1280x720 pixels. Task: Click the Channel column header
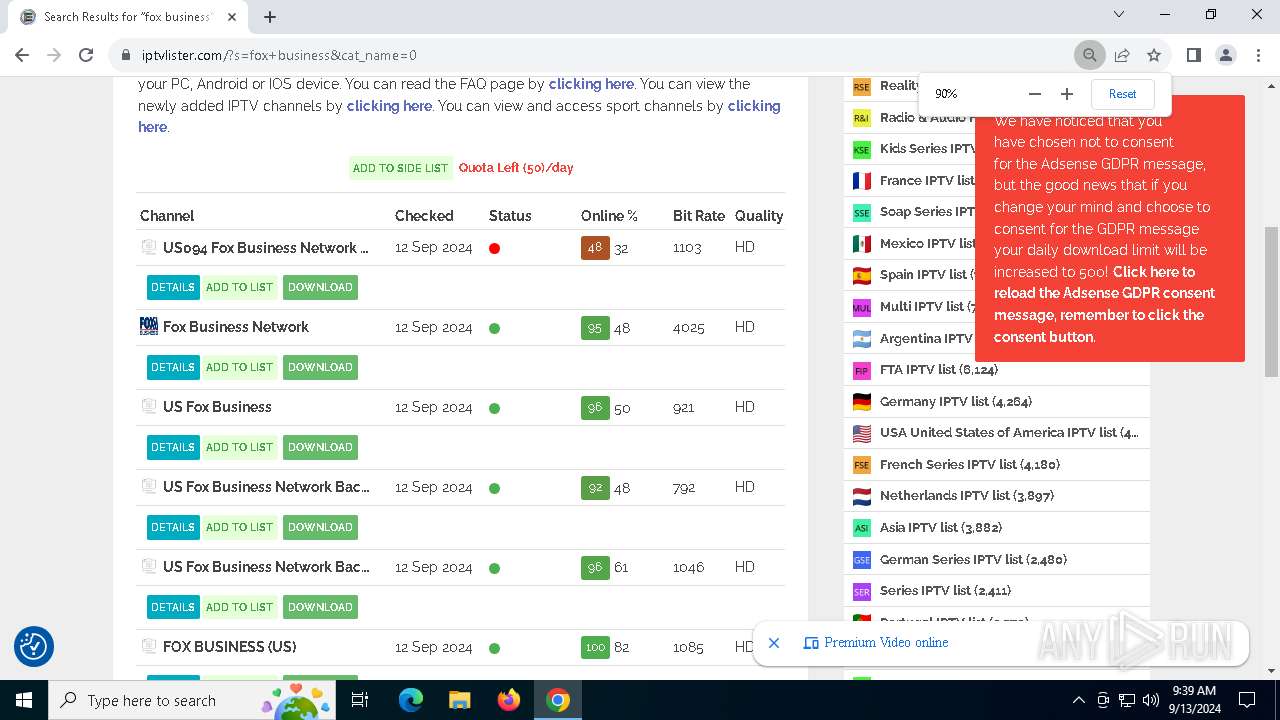pos(167,216)
